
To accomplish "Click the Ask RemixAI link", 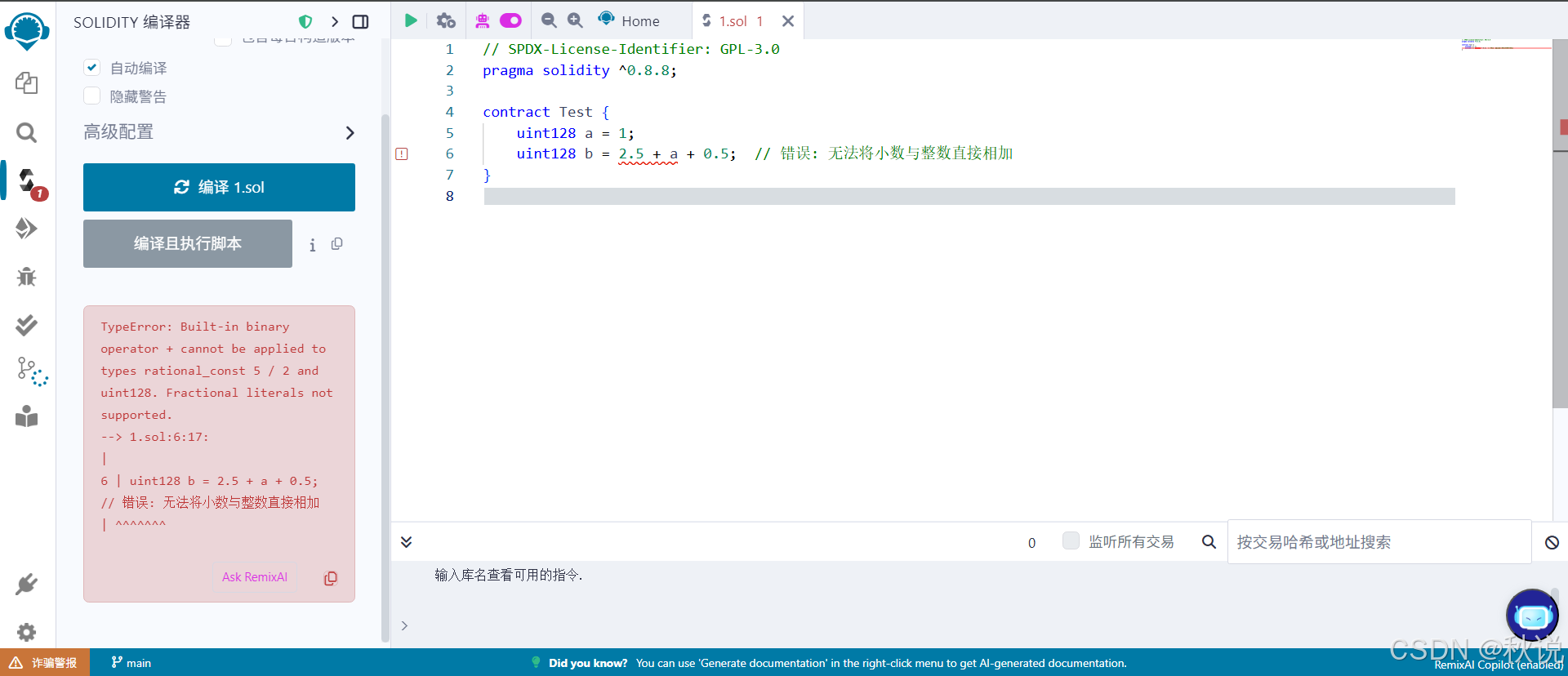I will [x=255, y=577].
